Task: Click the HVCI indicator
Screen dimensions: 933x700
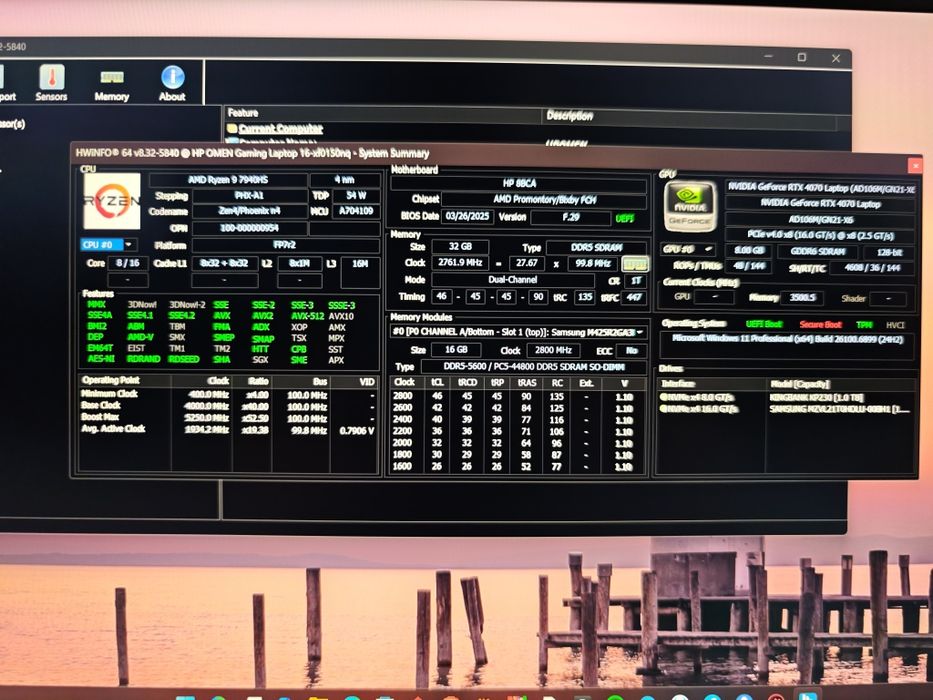Action: coord(895,325)
